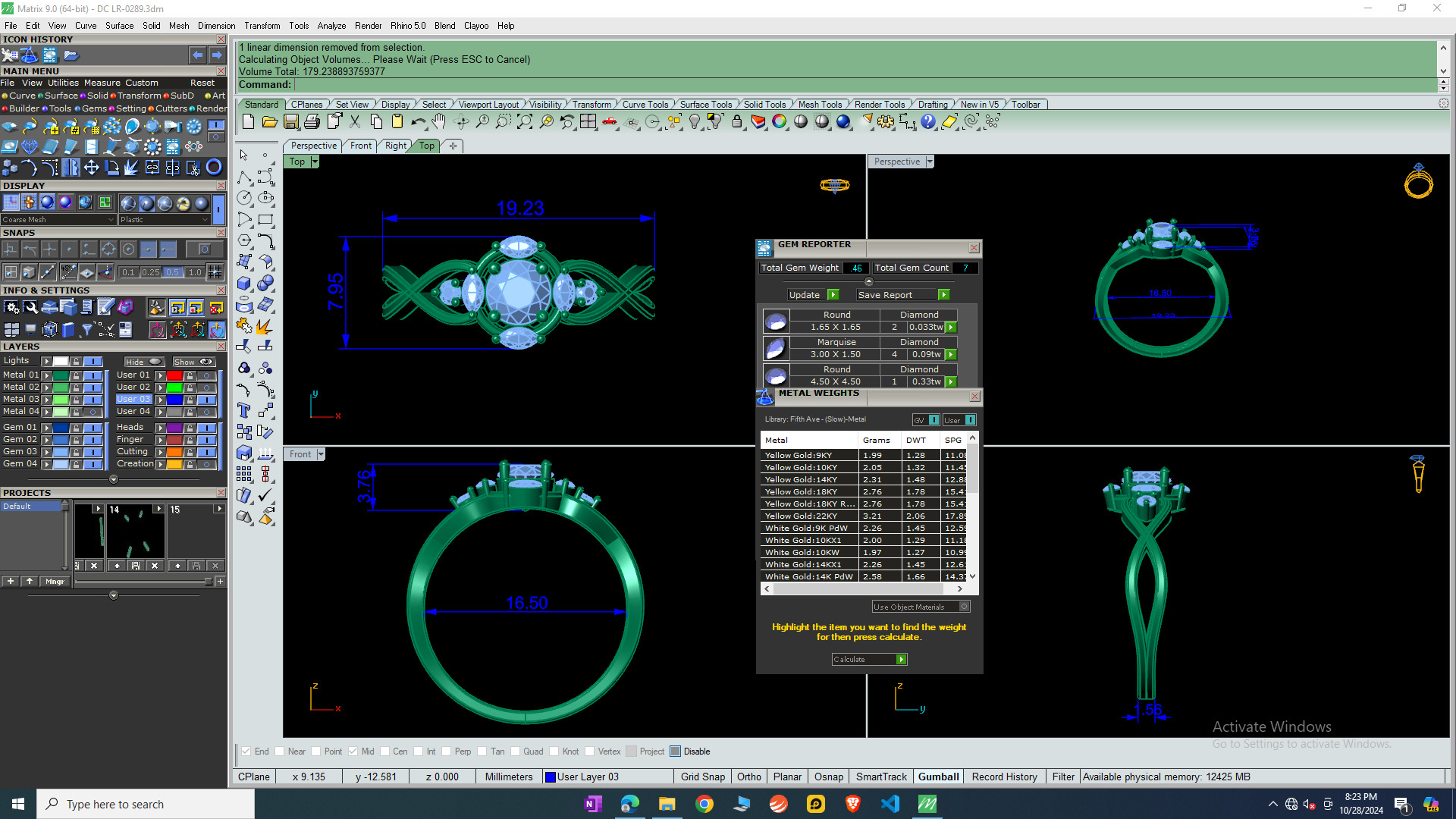
Task: Toggle the Mid osnap checkbox
Action: click(353, 752)
